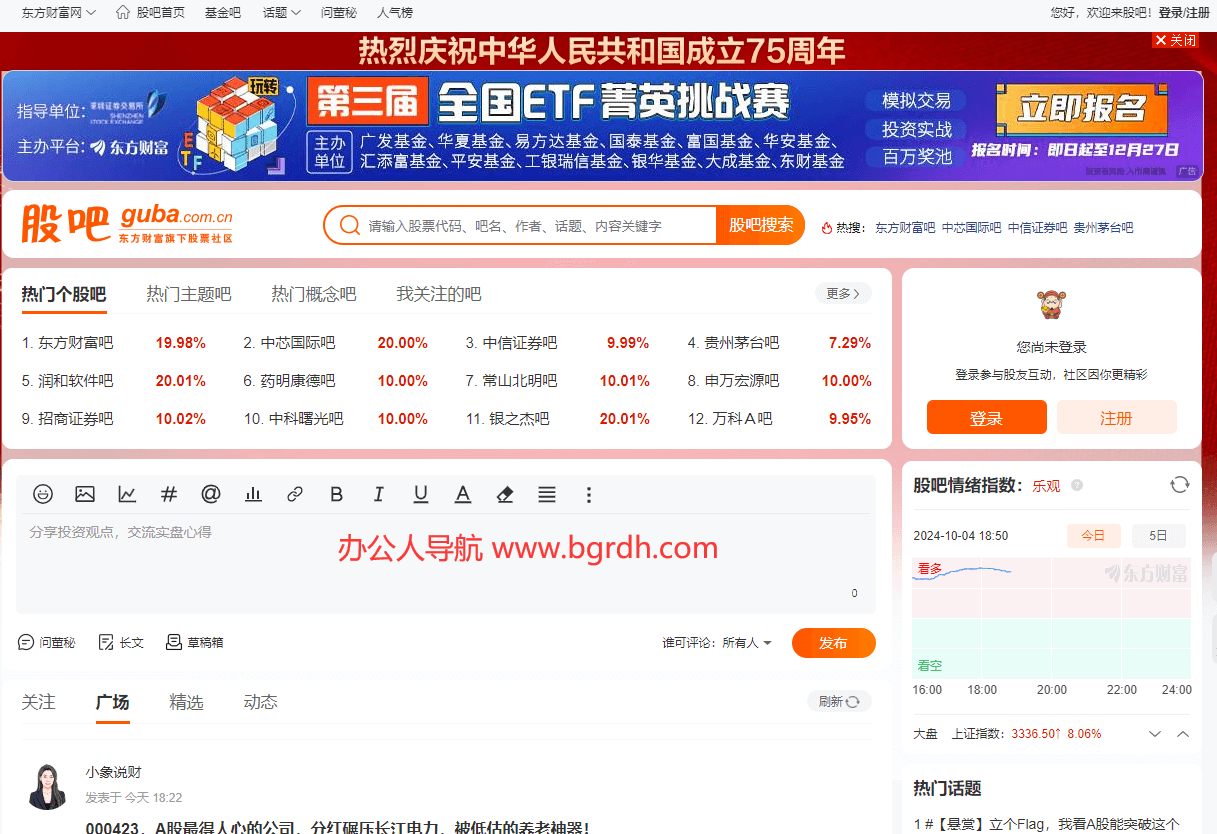Image resolution: width=1217 pixels, height=834 pixels.
Task: Switch the sentiment chart to 5日
Action: 1158,536
